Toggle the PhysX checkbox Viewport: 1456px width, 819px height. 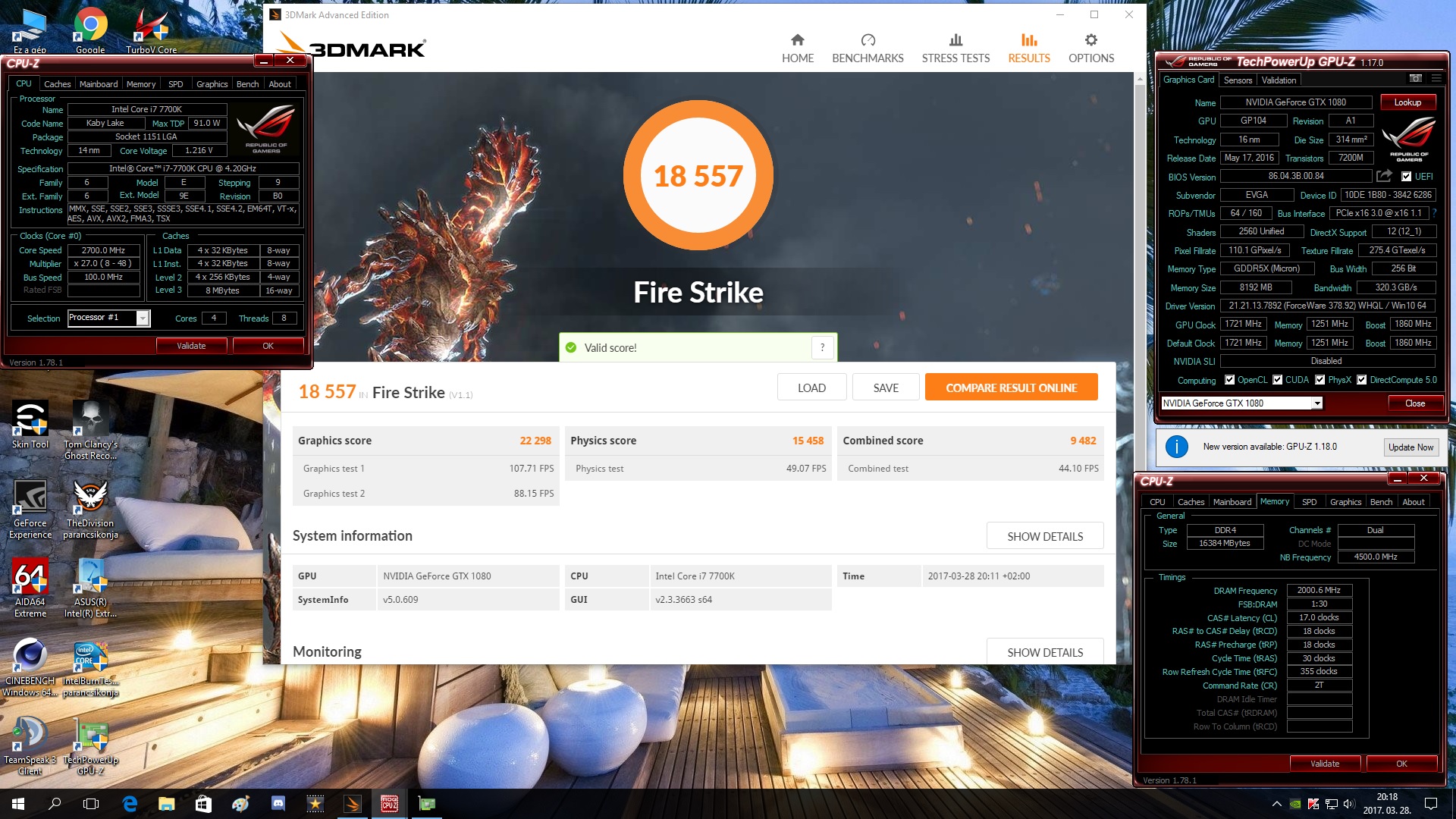[x=1320, y=380]
